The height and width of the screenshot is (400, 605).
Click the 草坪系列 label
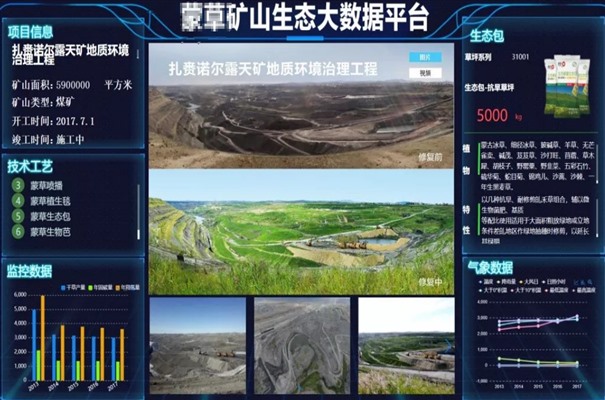point(478,57)
